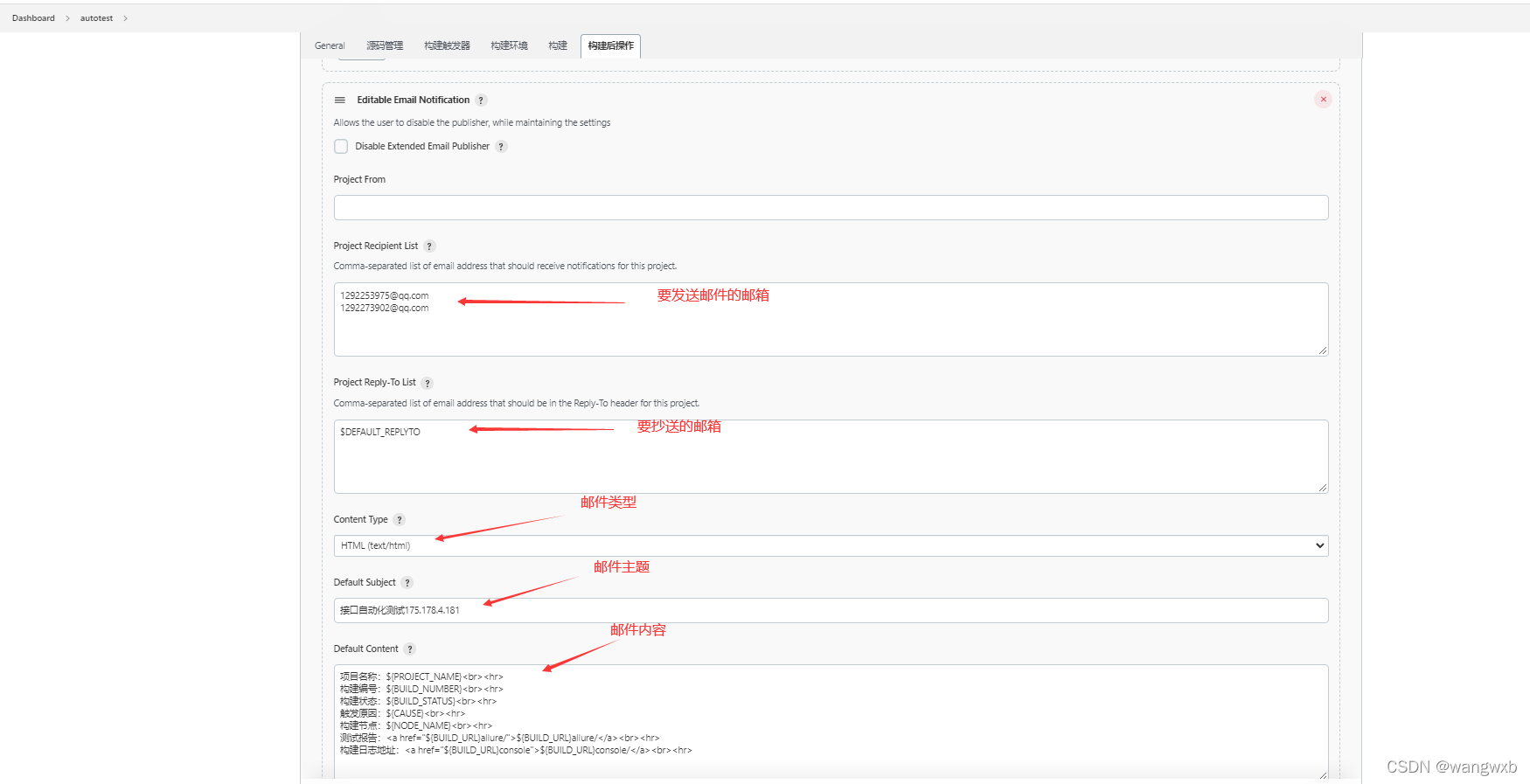1530x784 pixels.
Task: Open help for Project Reply-To List
Action: click(428, 383)
